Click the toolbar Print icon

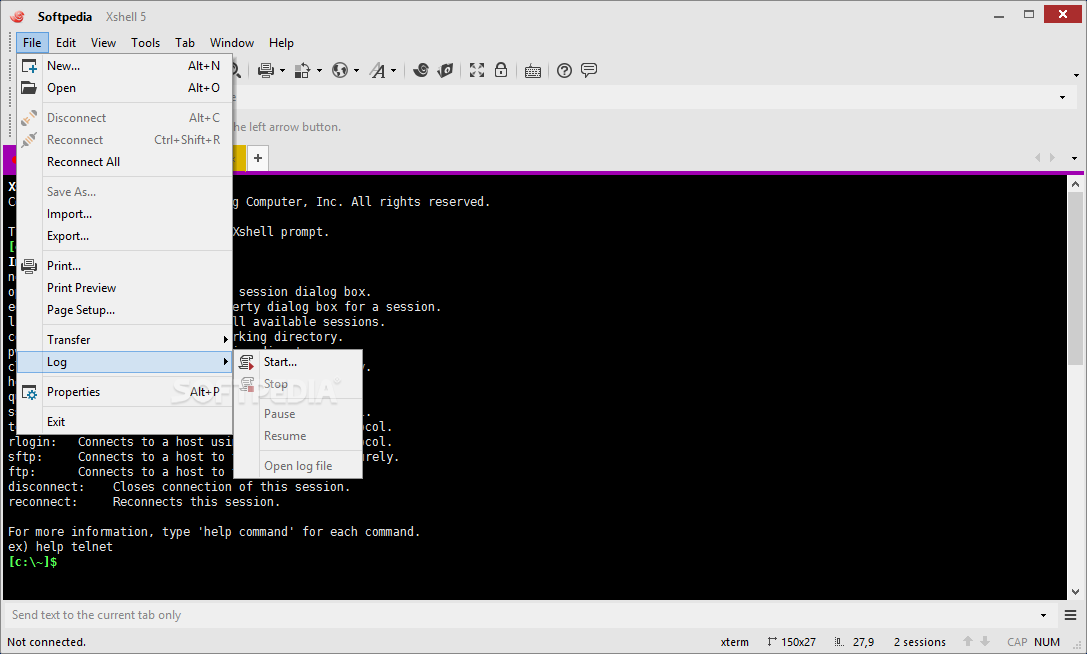coord(266,70)
